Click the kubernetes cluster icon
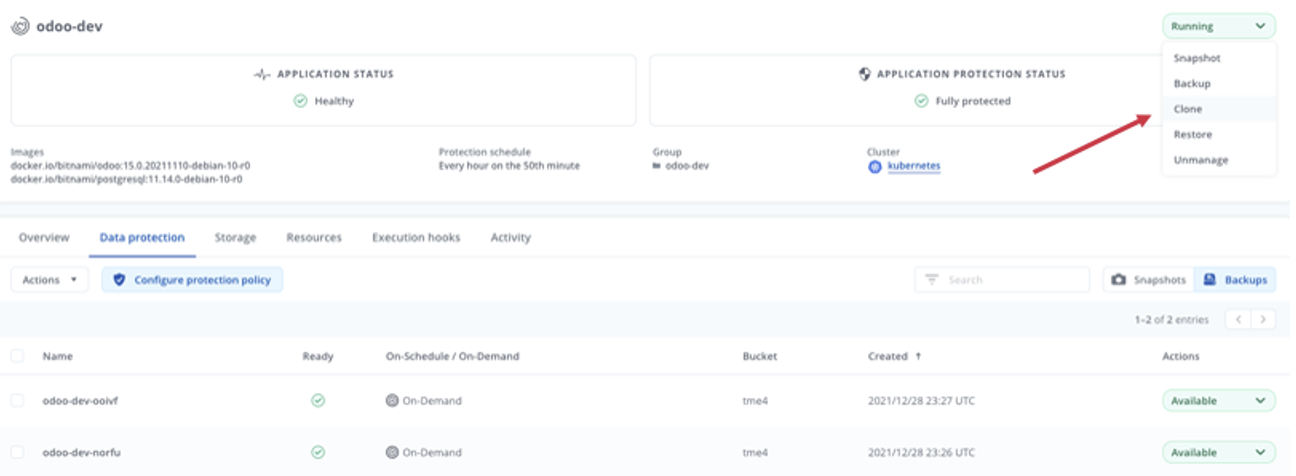The image size is (1296, 476). pos(875,166)
